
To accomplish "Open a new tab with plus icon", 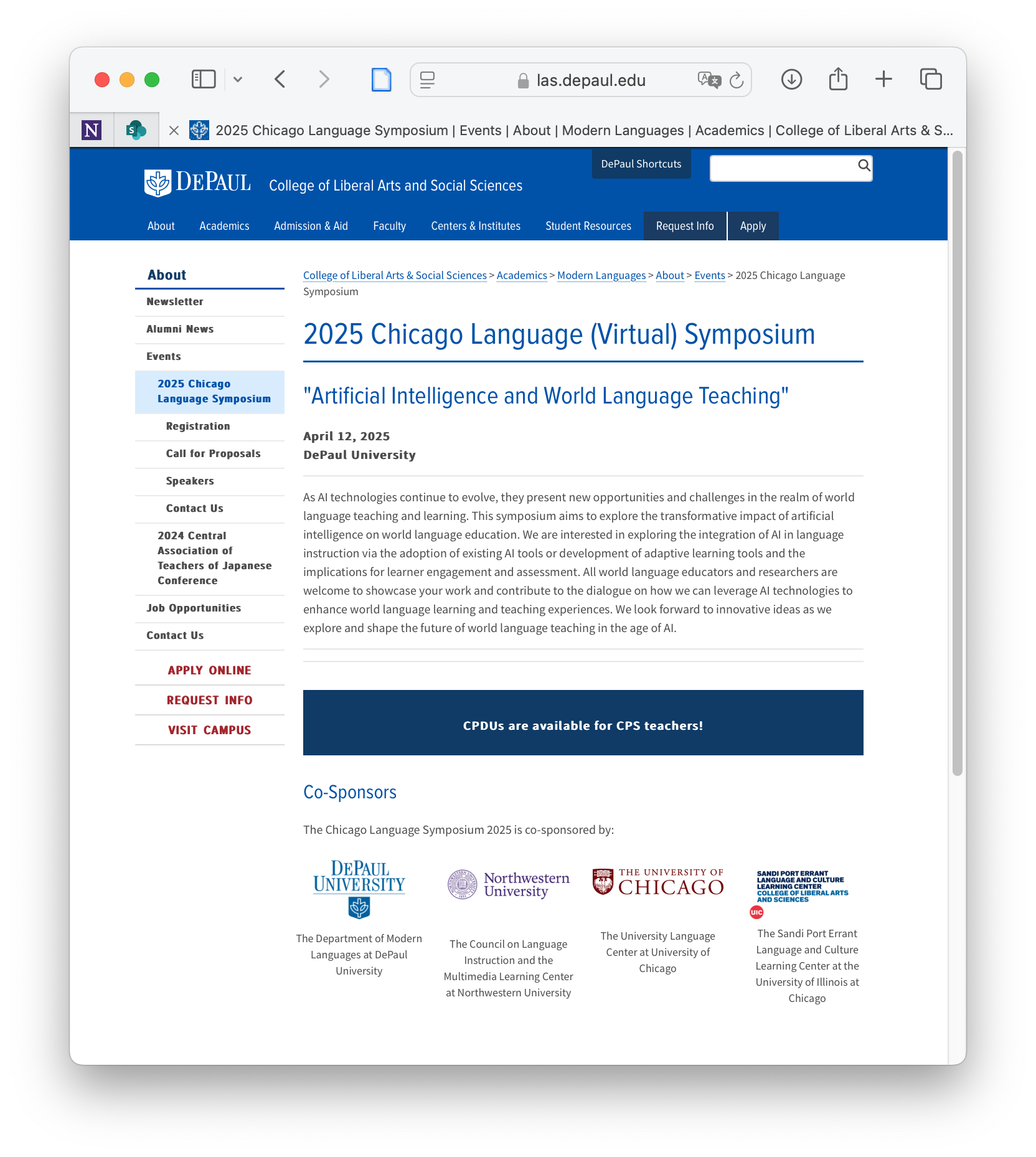I will coord(883,79).
